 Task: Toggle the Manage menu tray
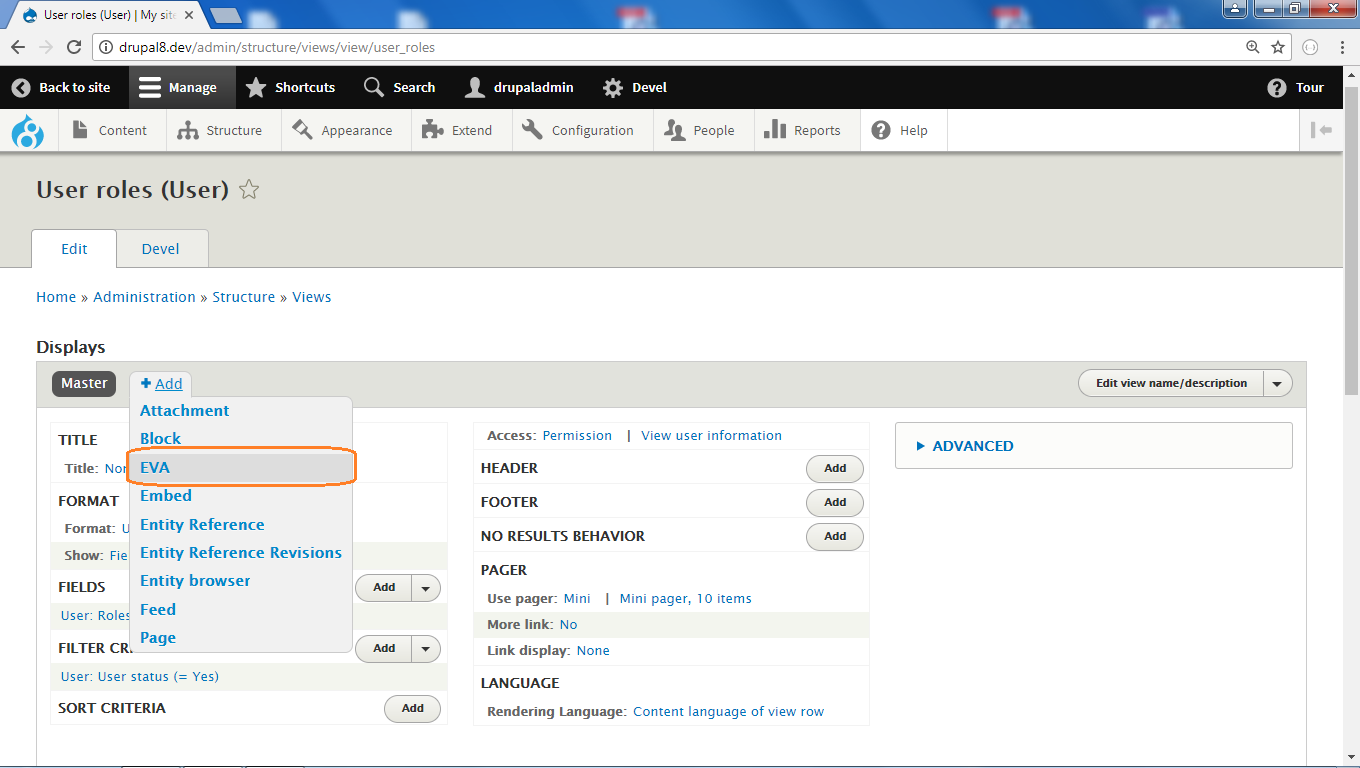coord(178,88)
